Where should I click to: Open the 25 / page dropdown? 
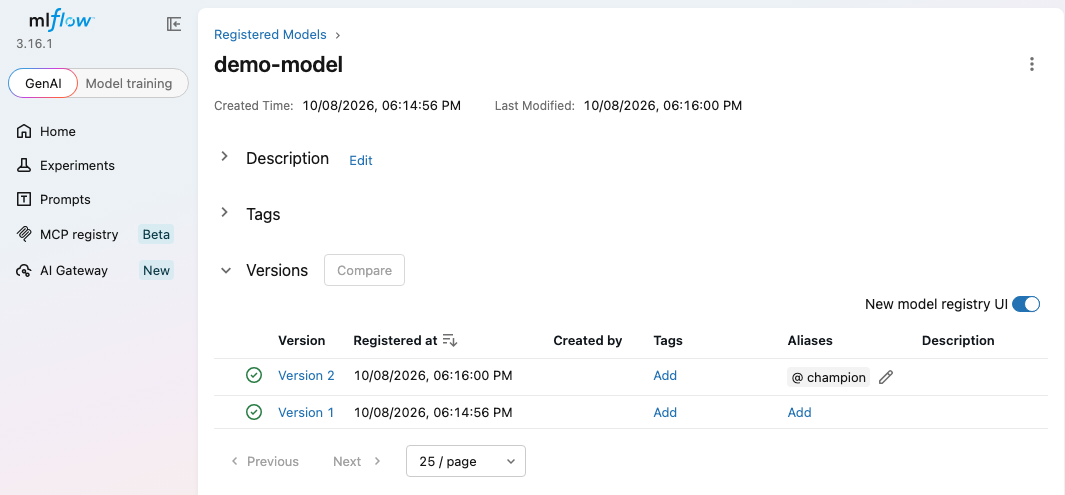coord(465,461)
